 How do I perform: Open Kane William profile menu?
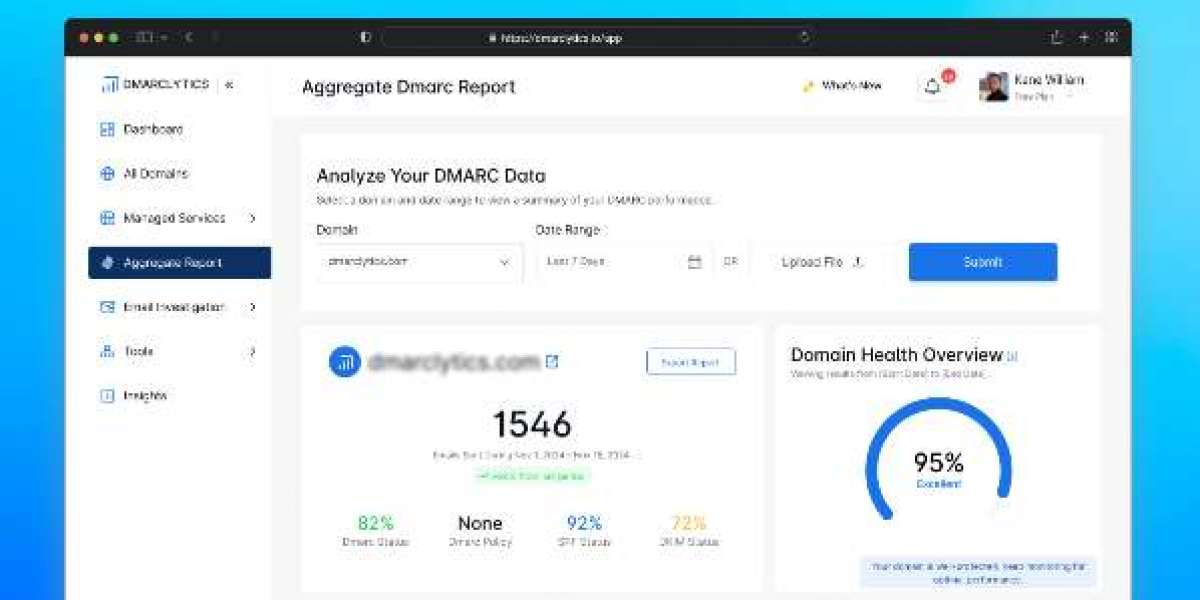tap(1032, 87)
